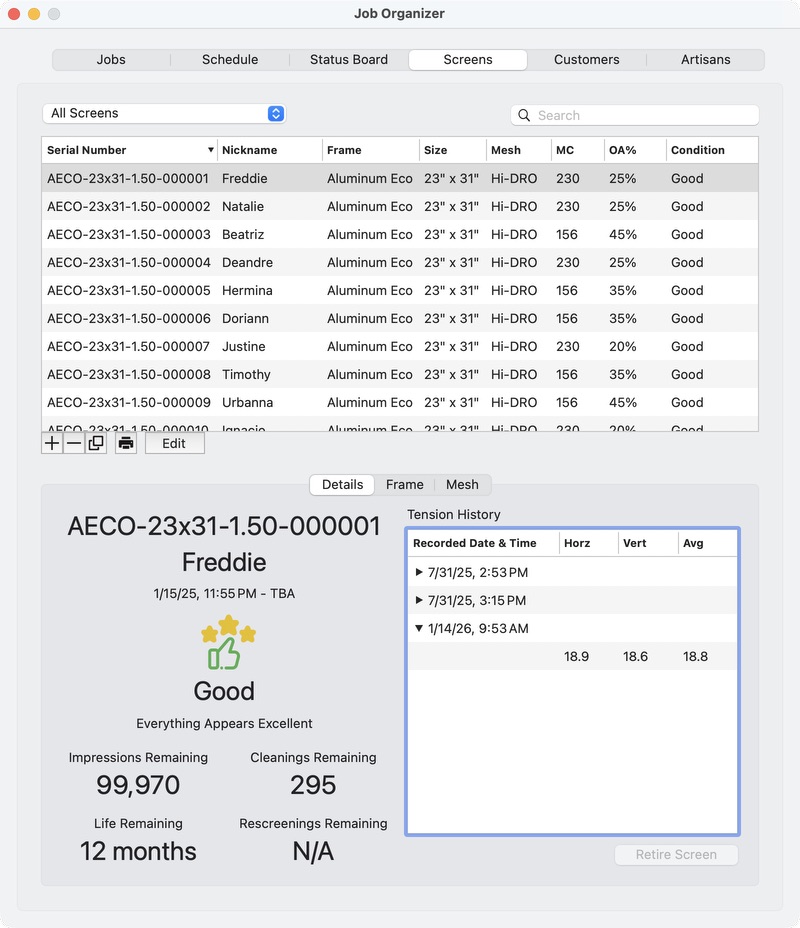Click the print screens icon
800x928 pixels.
(x=126, y=443)
